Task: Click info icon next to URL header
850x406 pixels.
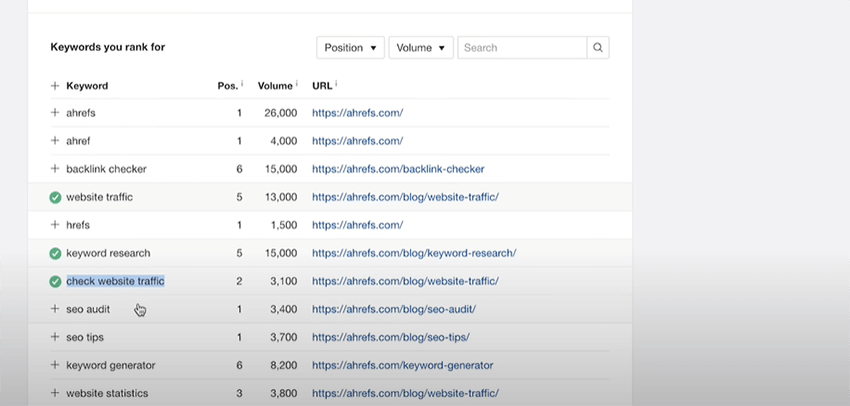Action: click(336, 83)
